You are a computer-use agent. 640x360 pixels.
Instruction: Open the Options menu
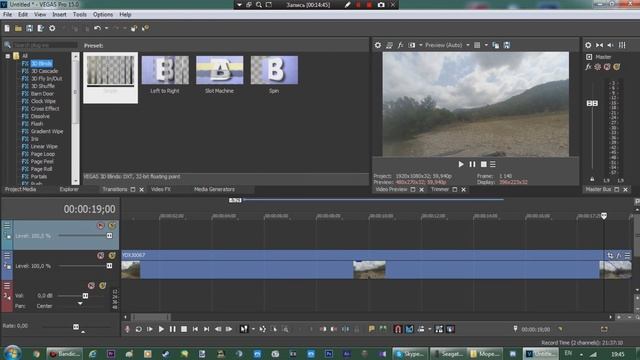click(103, 14)
